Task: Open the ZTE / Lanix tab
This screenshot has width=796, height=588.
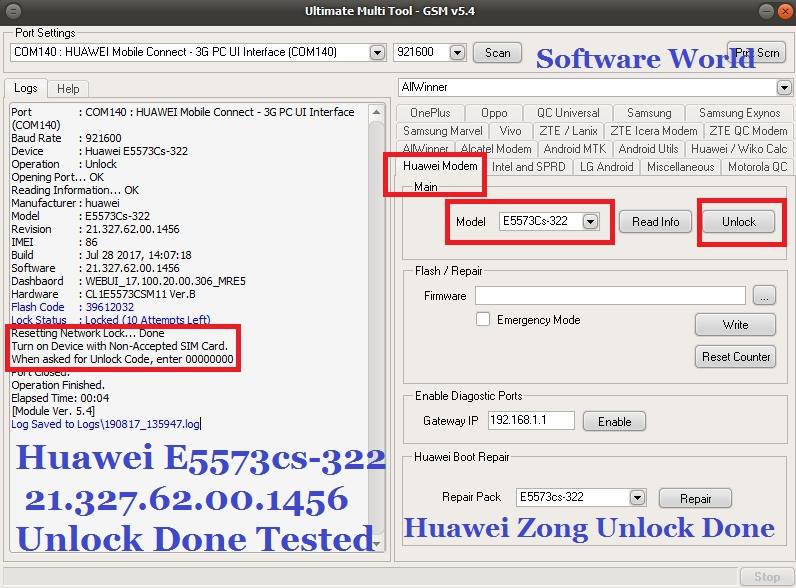Action: (568, 131)
